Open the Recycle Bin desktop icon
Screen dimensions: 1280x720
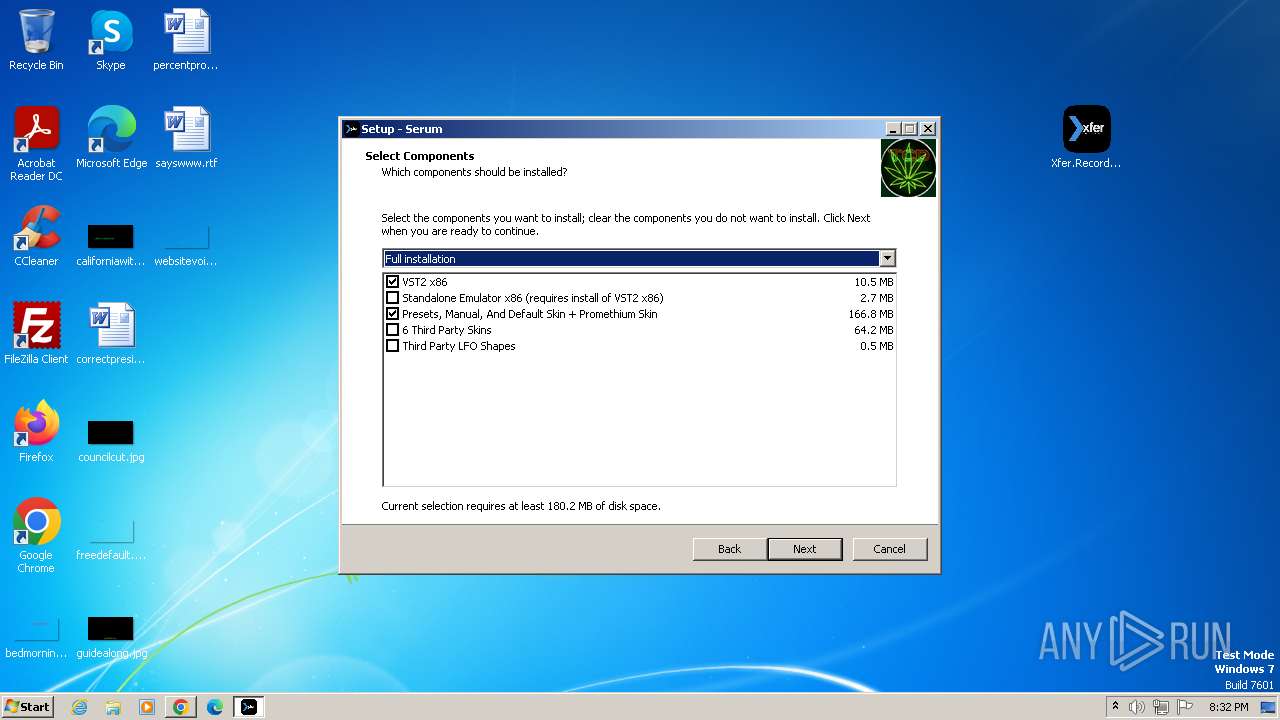36,40
